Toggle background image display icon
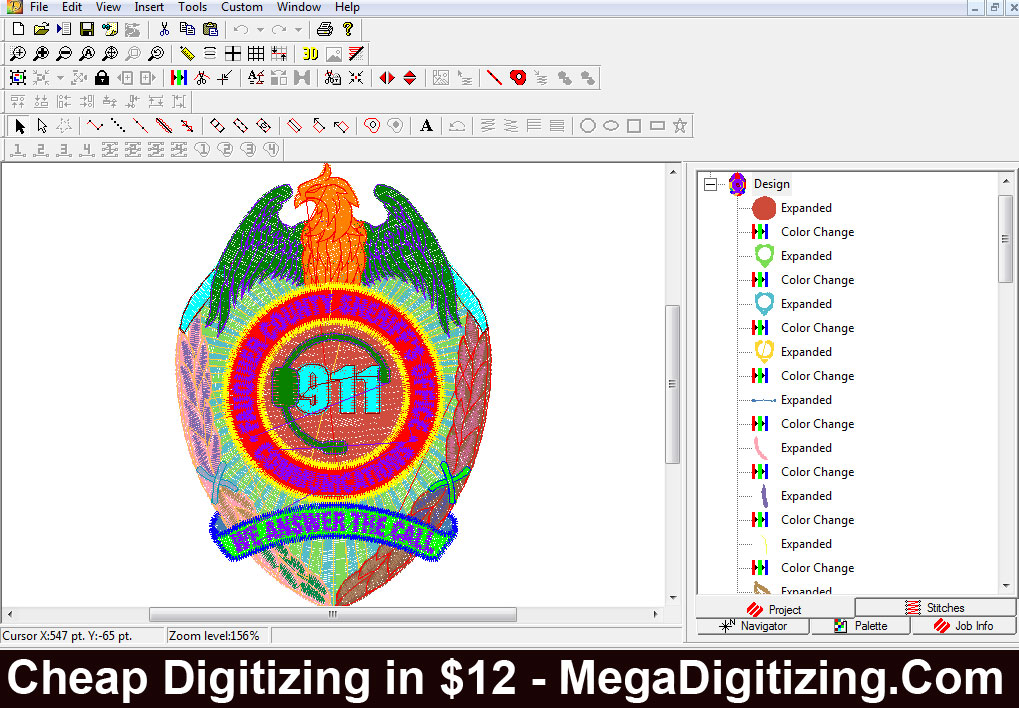Screen dimensions: 1019x708 point(333,54)
